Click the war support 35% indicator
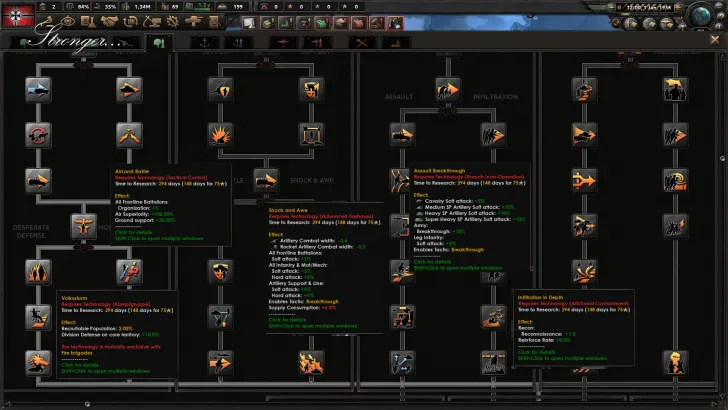Viewport: 728px width, 410px height. click(x=105, y=7)
